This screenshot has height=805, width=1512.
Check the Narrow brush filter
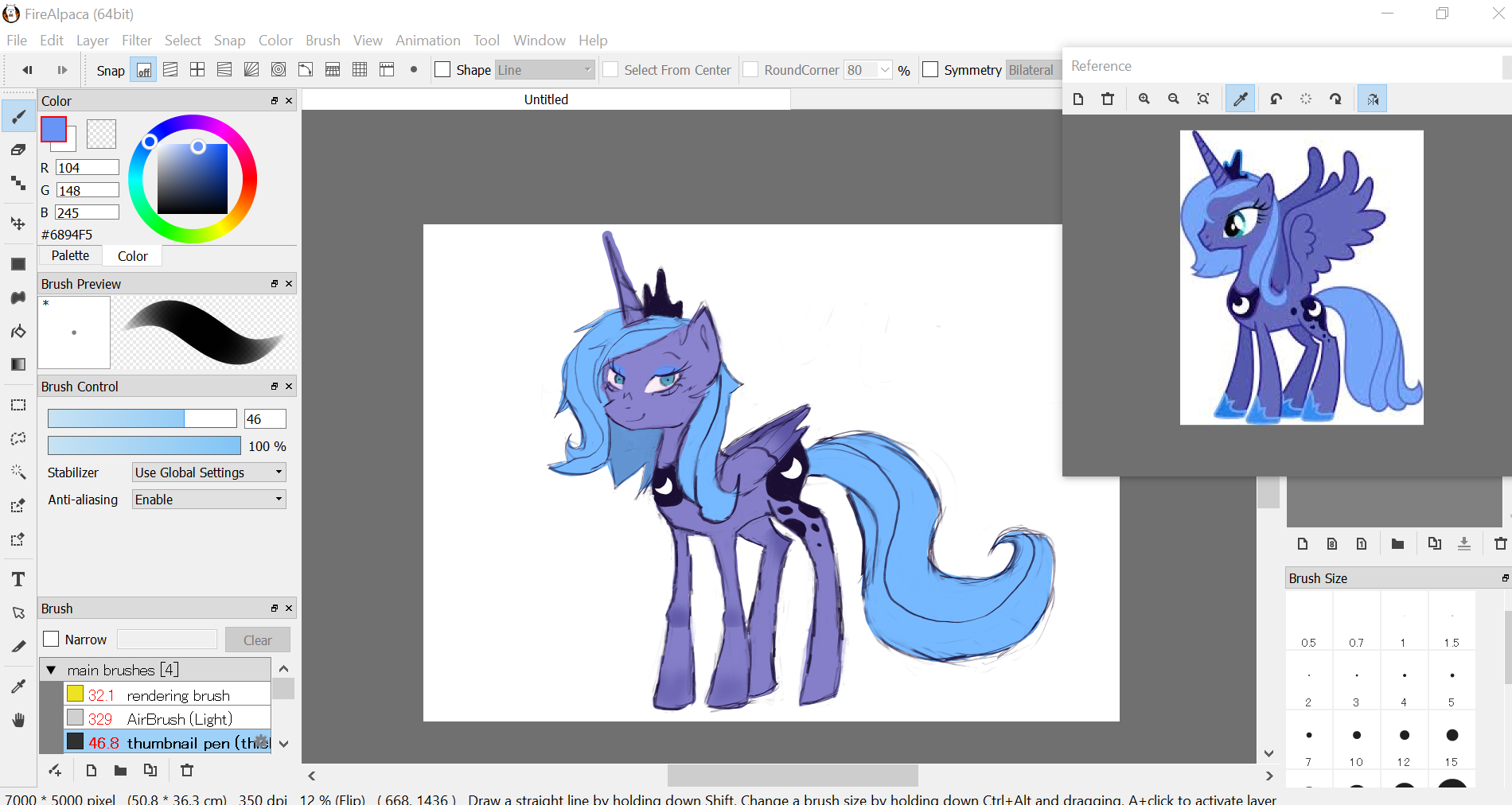point(52,640)
